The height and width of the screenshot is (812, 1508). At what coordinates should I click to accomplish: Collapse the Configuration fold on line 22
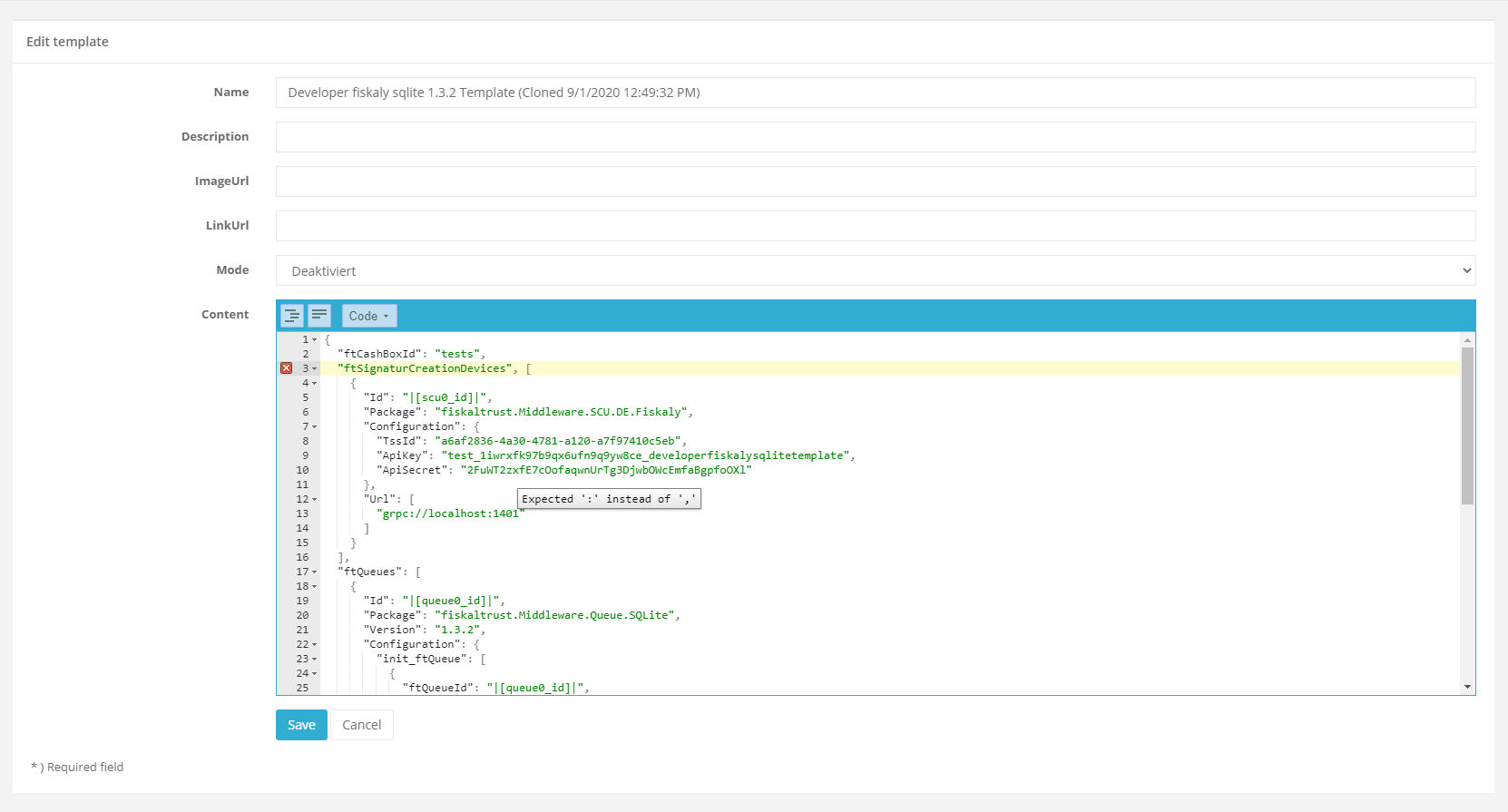[315, 644]
